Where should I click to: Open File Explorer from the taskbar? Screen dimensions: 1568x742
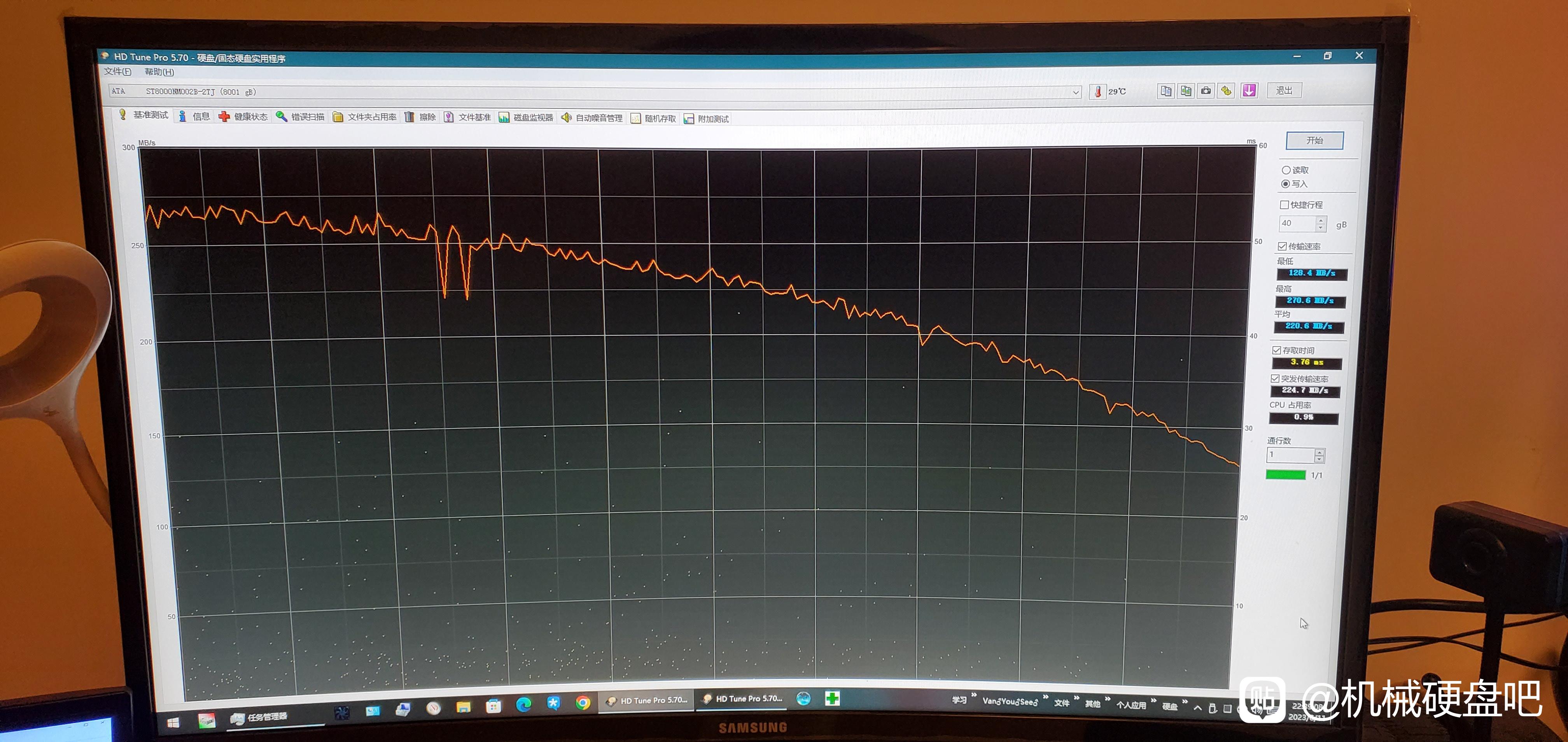pos(464,707)
